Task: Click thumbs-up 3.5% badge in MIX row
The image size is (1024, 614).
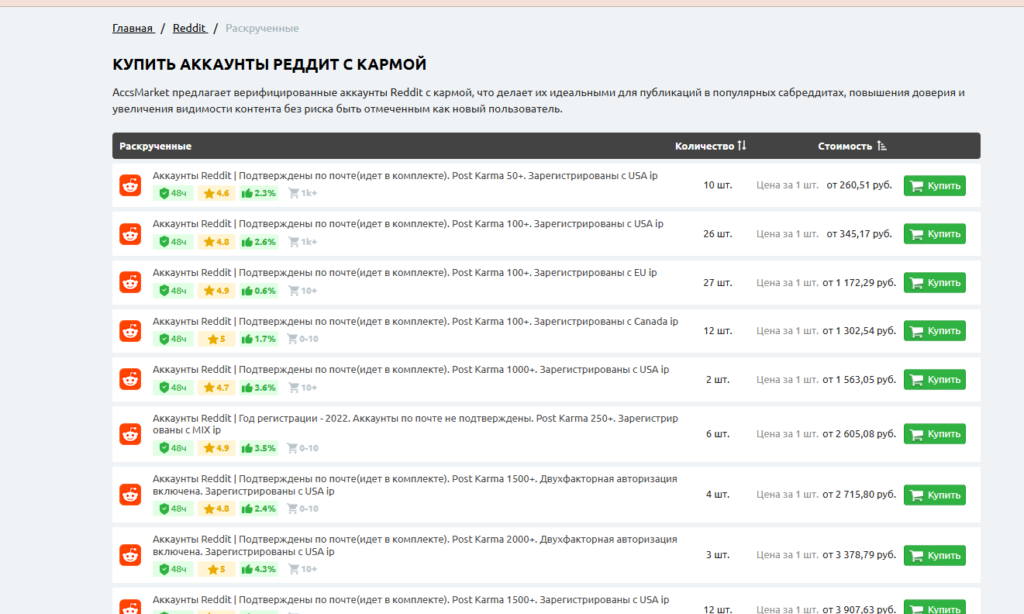Action: [259, 448]
